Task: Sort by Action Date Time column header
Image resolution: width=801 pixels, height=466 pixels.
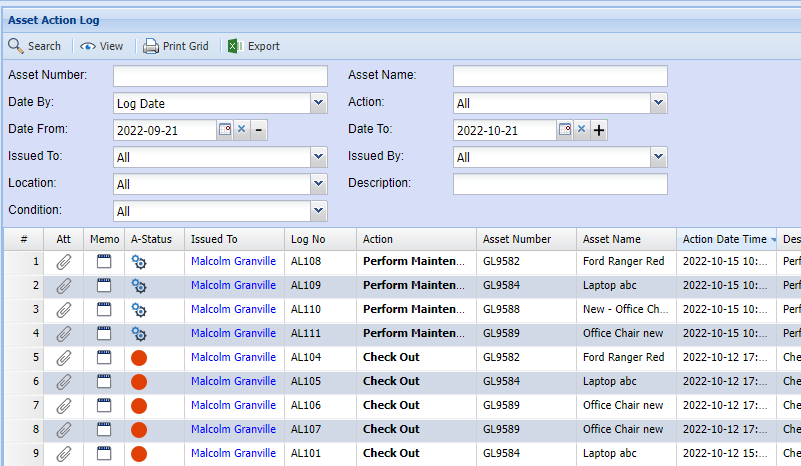Action: [724, 239]
